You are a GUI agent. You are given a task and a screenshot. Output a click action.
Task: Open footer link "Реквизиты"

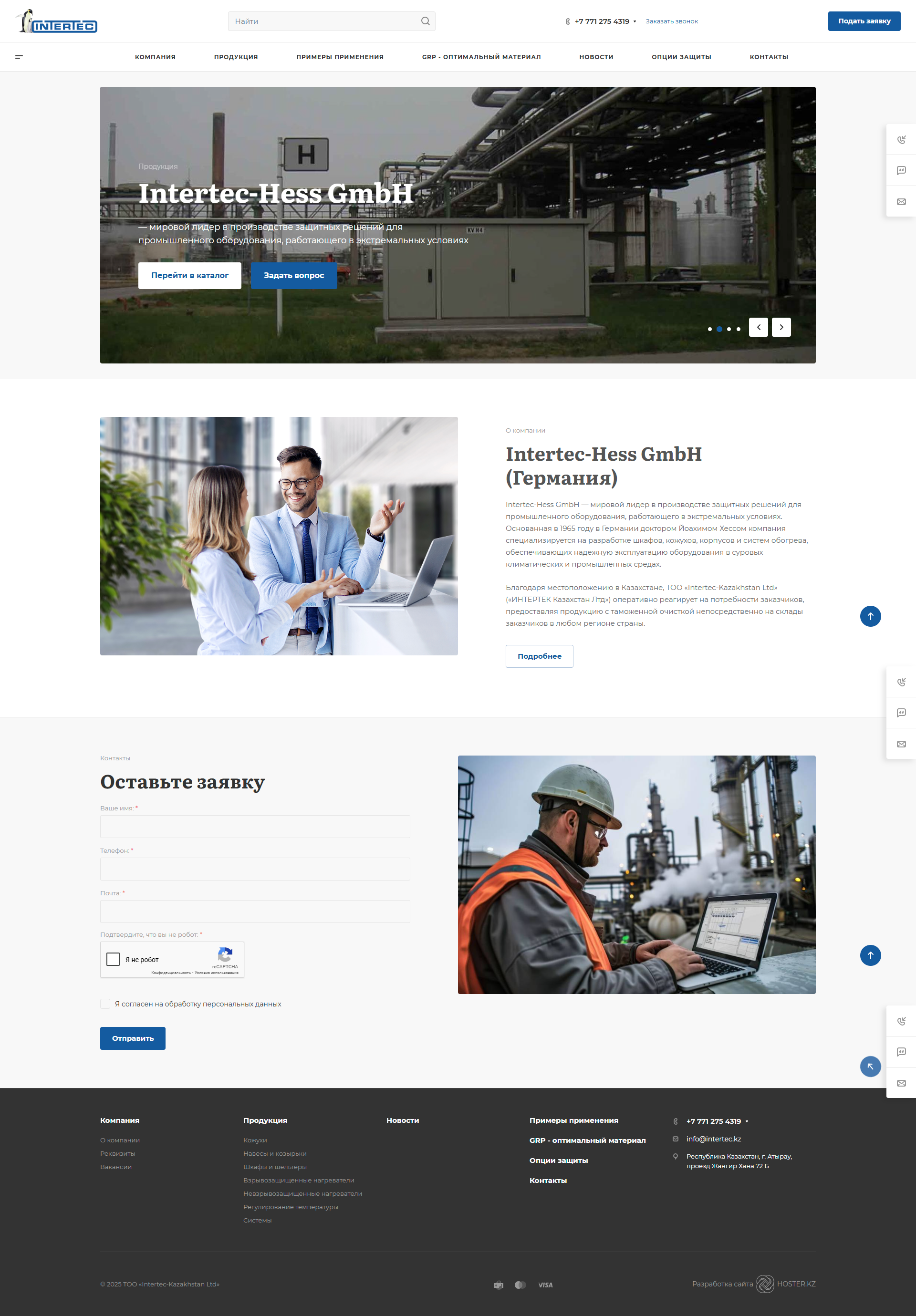117,1153
